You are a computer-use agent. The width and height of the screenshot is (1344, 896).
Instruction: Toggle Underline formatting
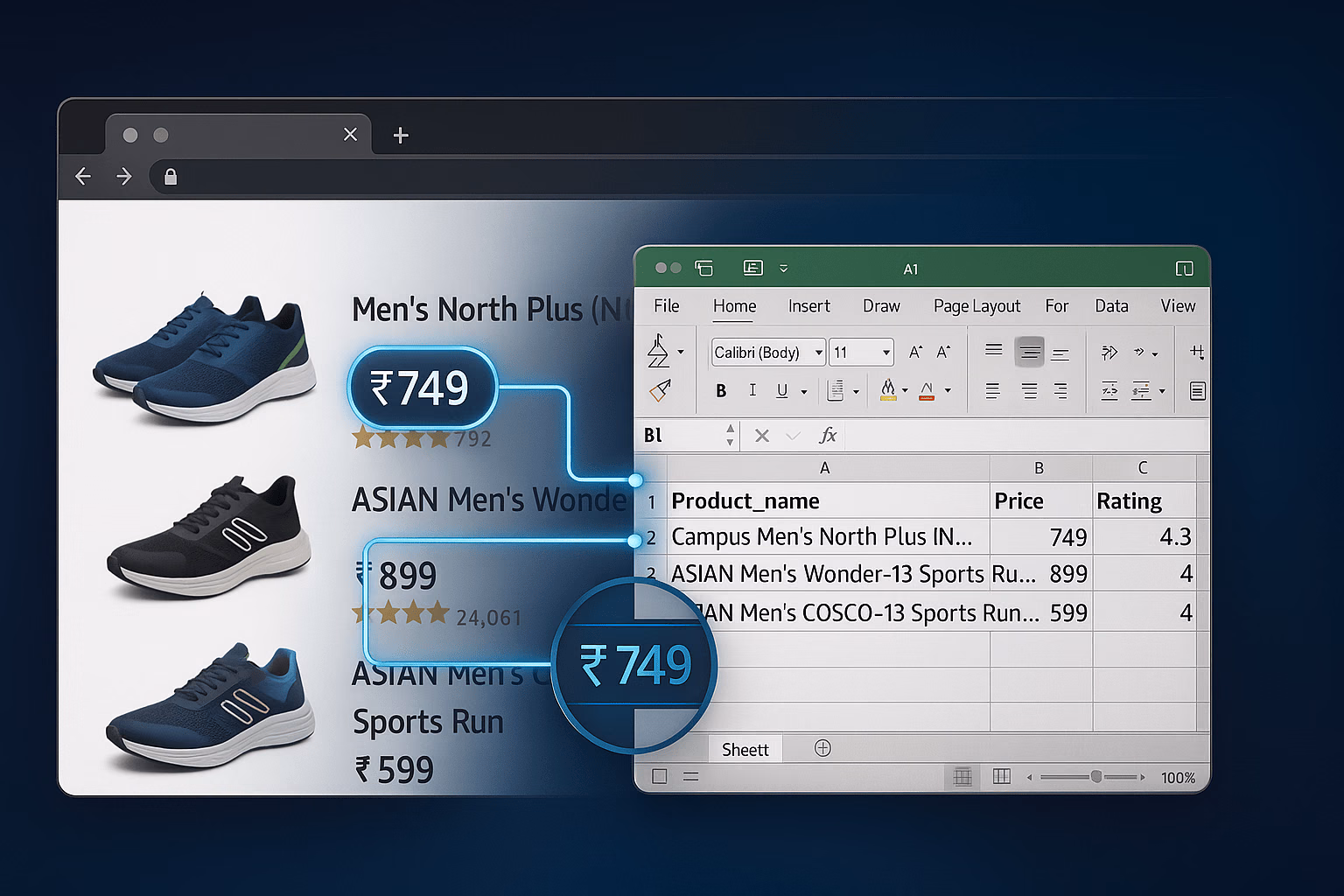[782, 391]
